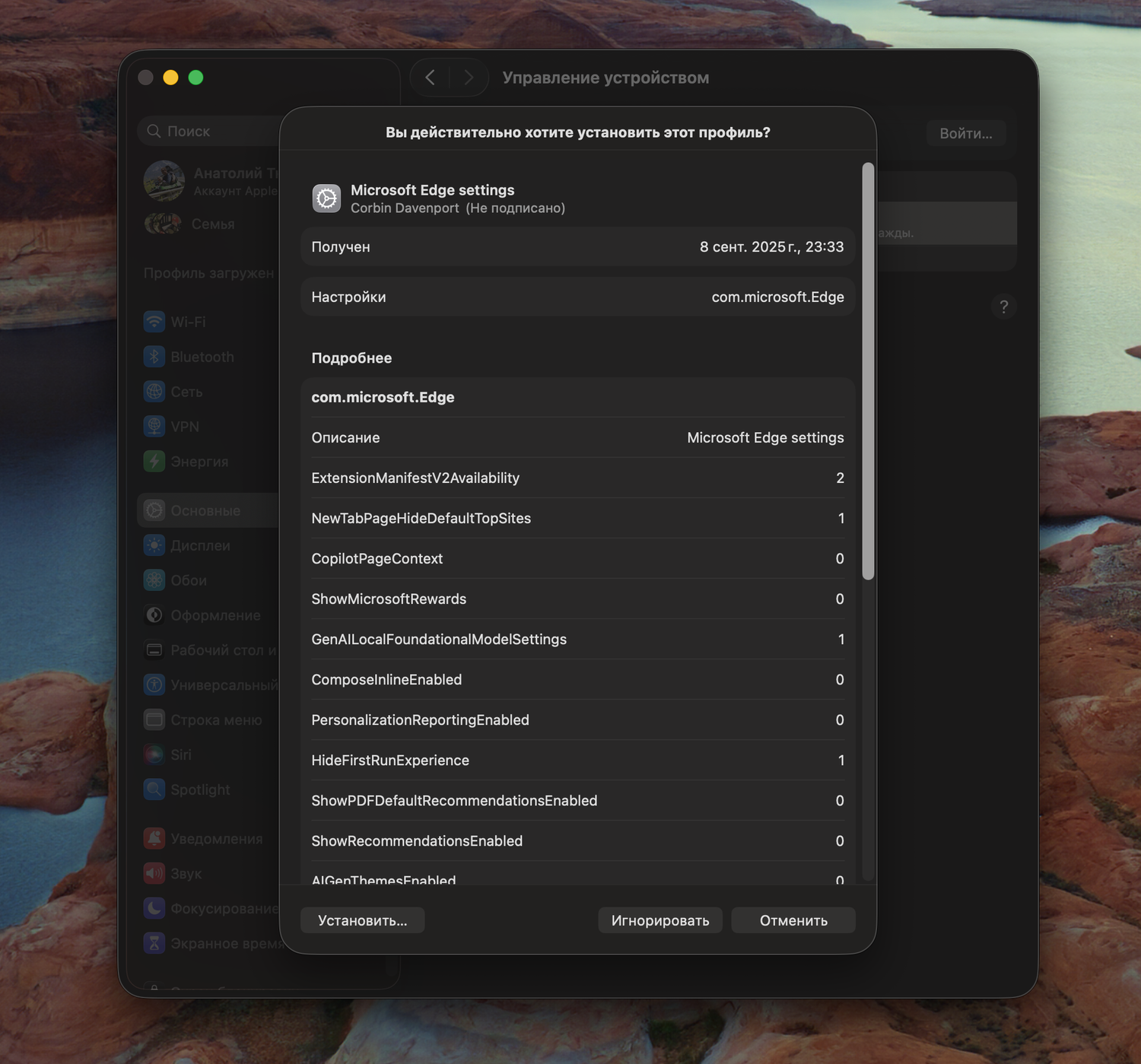Click the ComposeInlineEnabled row label
Image resolution: width=1141 pixels, height=1064 pixels.
click(x=386, y=679)
